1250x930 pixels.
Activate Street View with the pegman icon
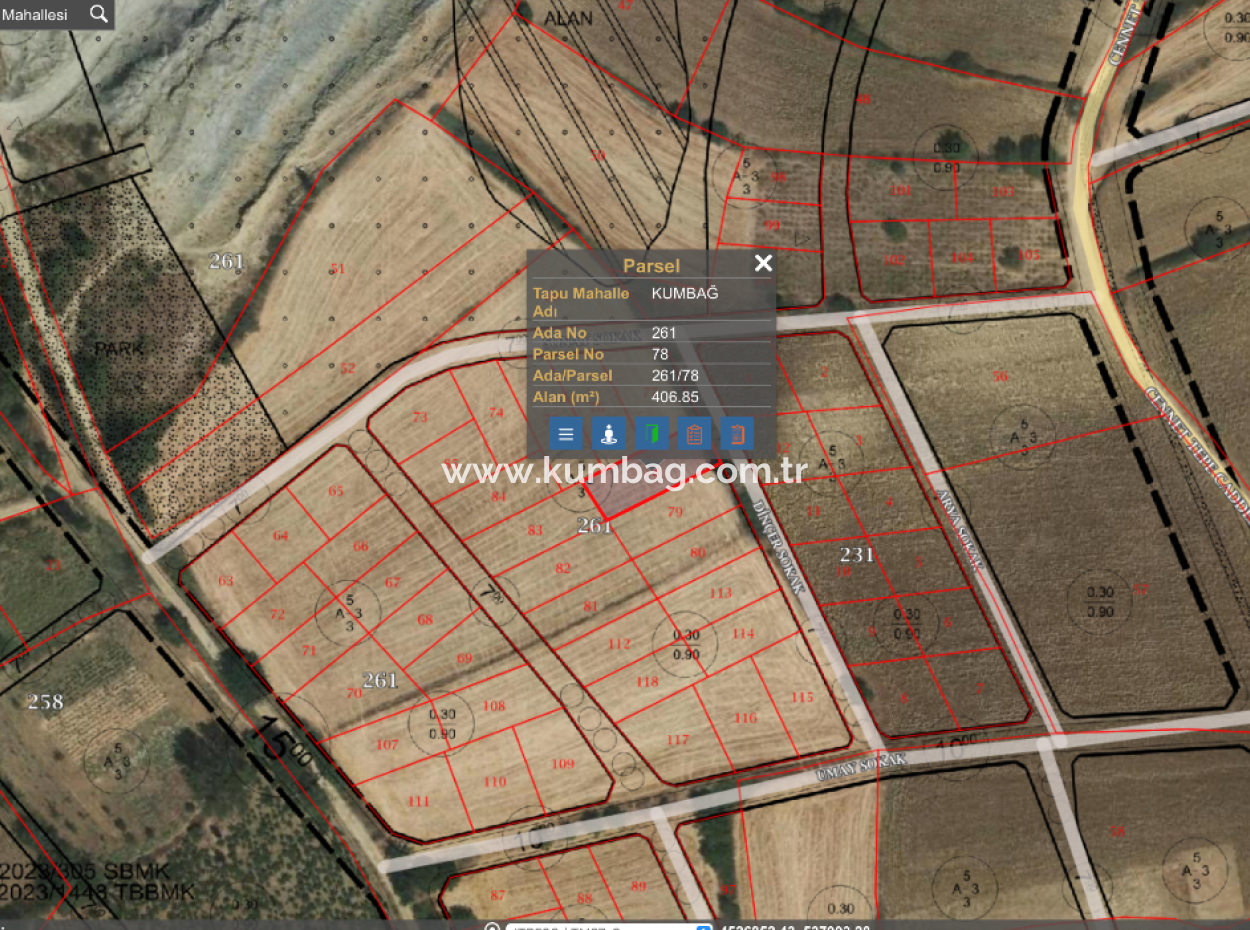609,433
